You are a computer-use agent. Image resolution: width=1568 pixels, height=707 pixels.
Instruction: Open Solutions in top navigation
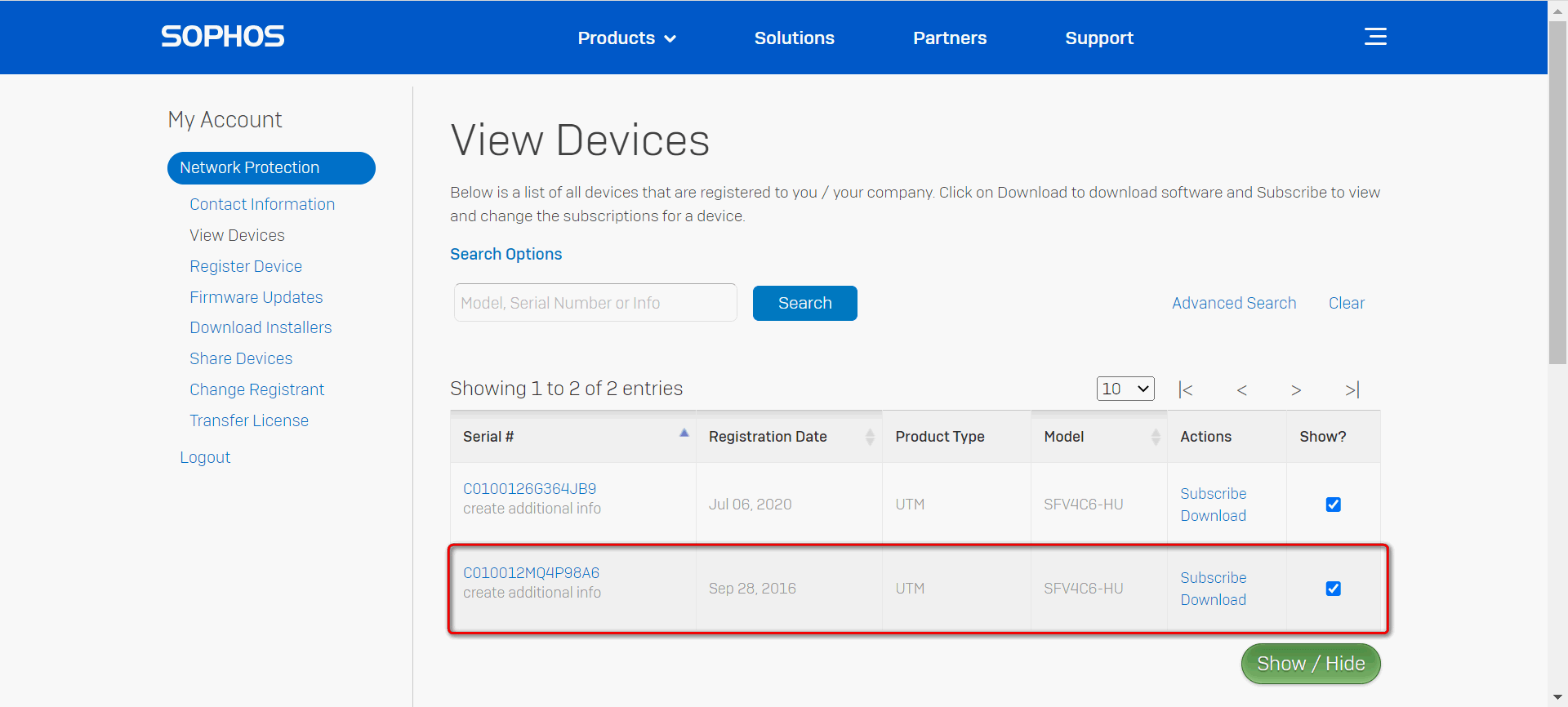(x=794, y=38)
